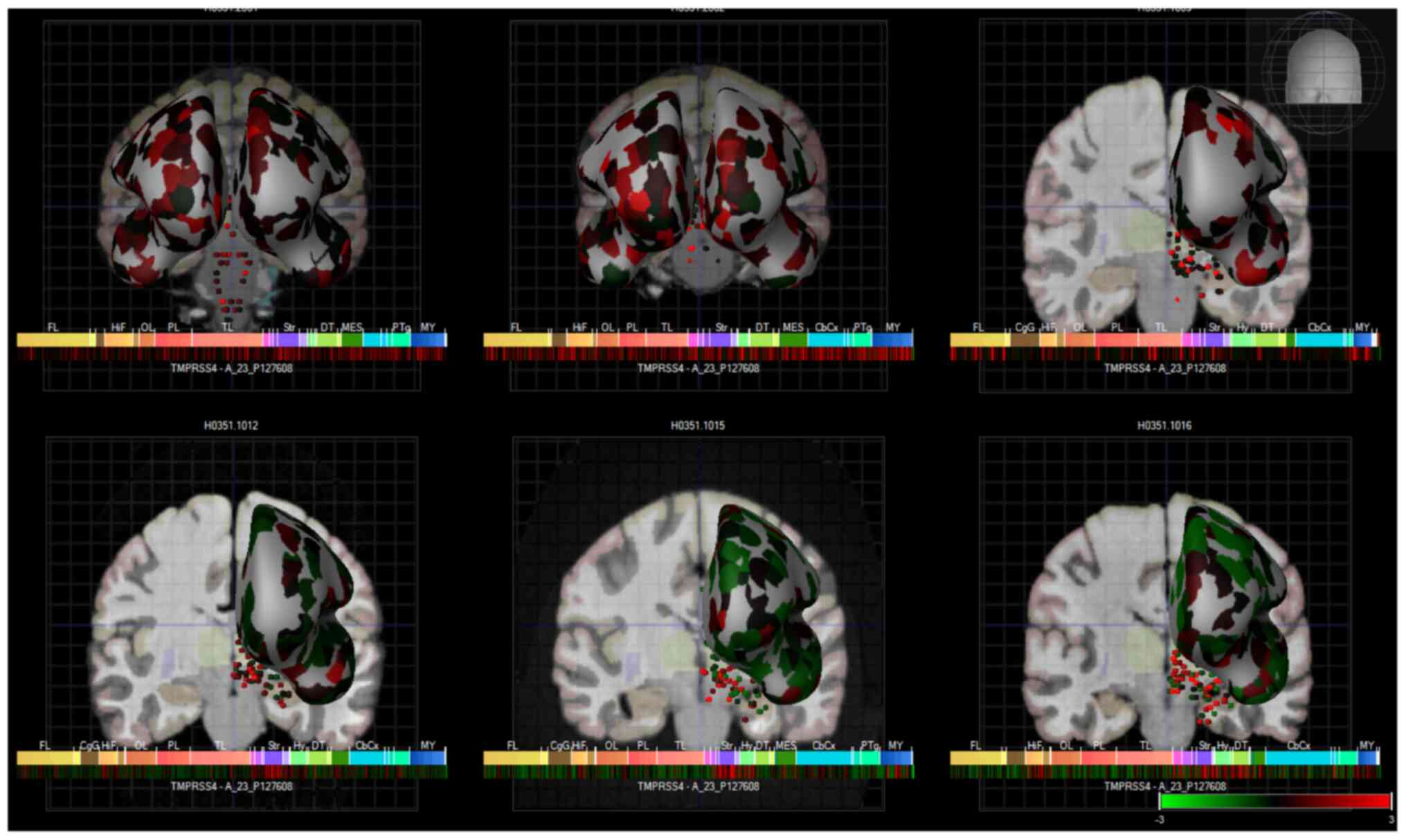This screenshot has width=1406, height=840.
Task: Click TMPRSS4 probe label under H0351.1015
Action: (x=698, y=787)
